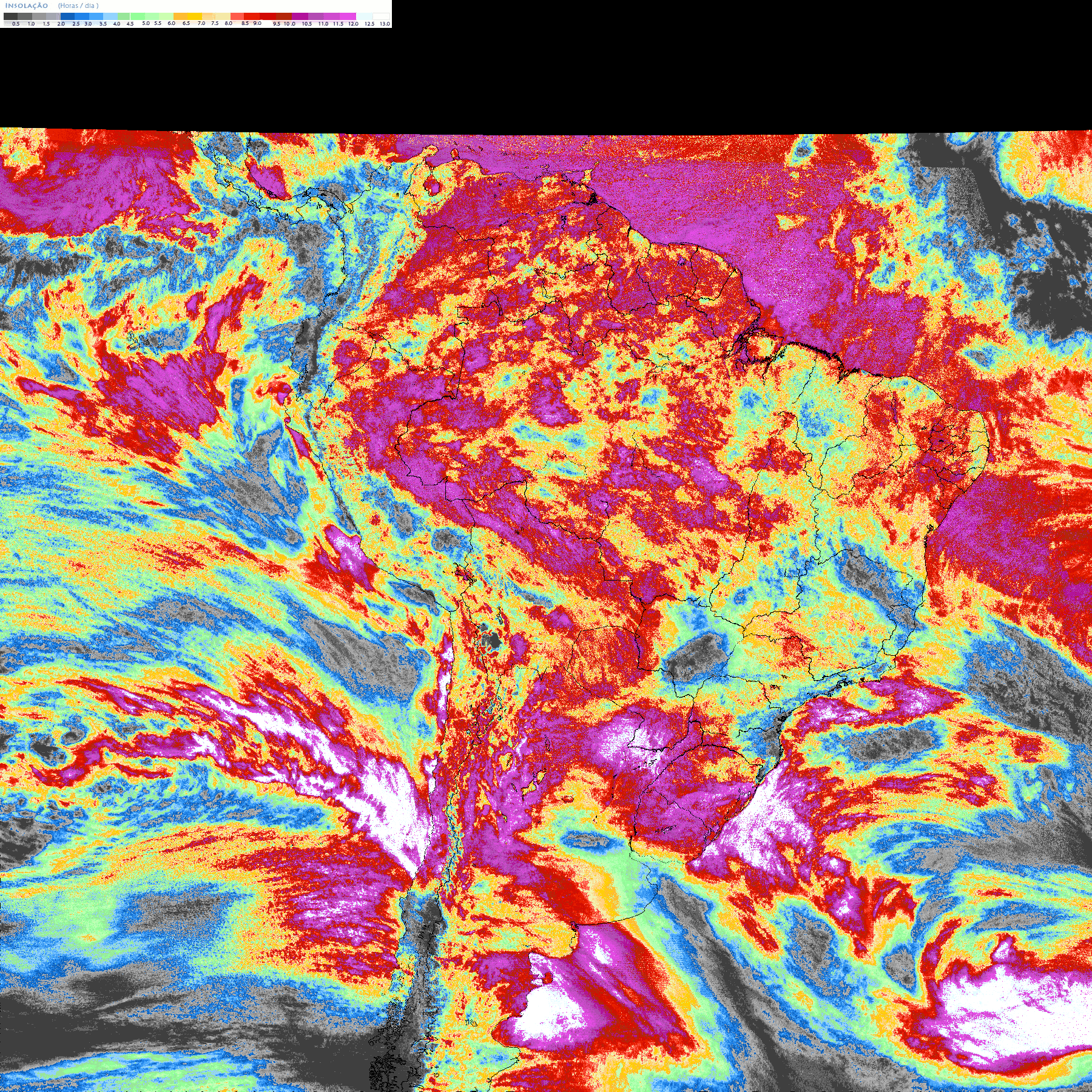This screenshot has width=1092, height=1092.
Task: Click the '12.0' legend value
Action: pos(353,24)
